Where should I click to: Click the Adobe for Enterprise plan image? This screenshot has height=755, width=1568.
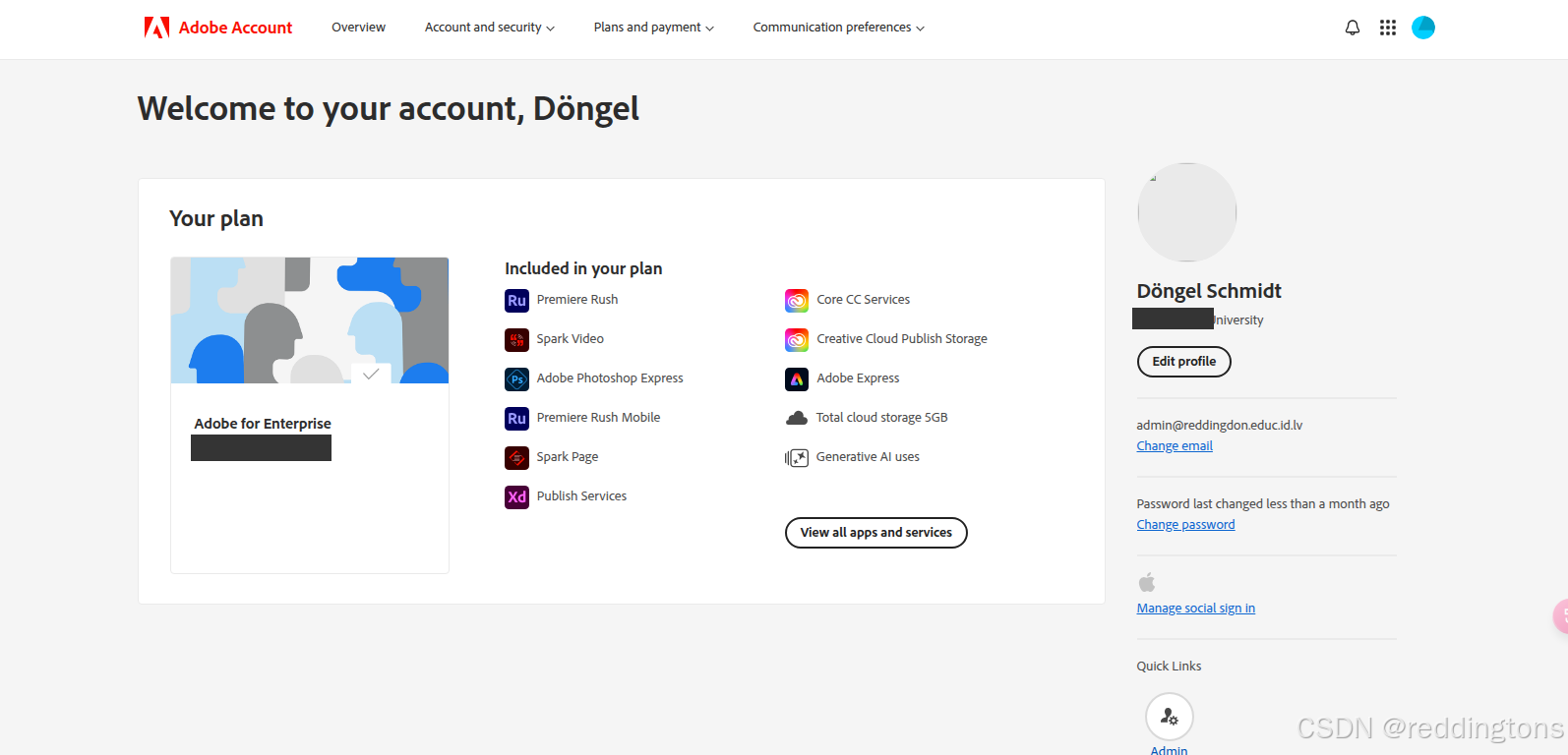click(310, 320)
